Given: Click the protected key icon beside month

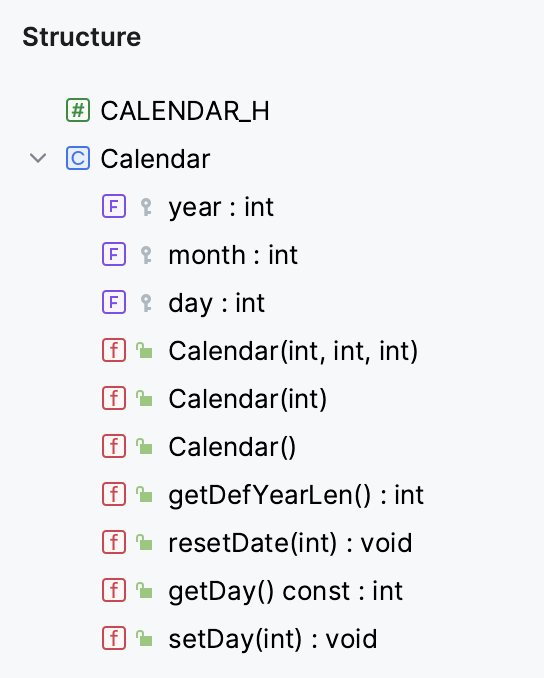Looking at the screenshot, I should (146, 255).
